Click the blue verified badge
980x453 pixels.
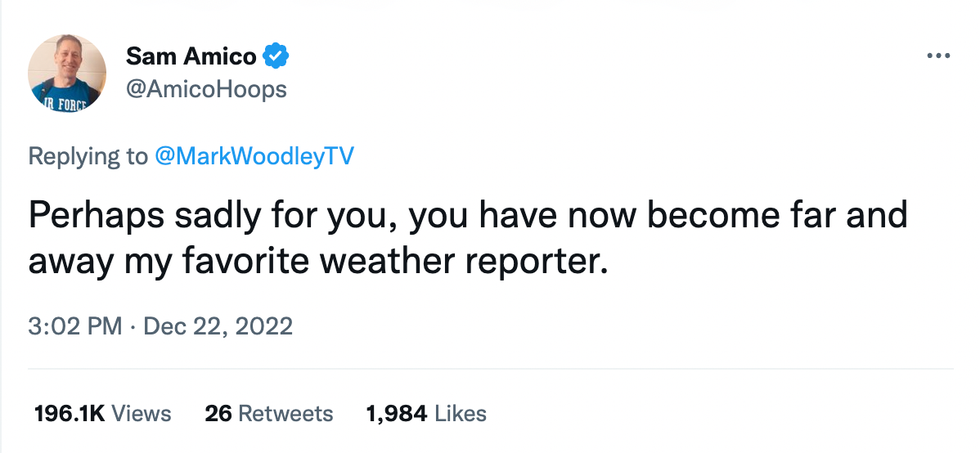[x=276, y=56]
